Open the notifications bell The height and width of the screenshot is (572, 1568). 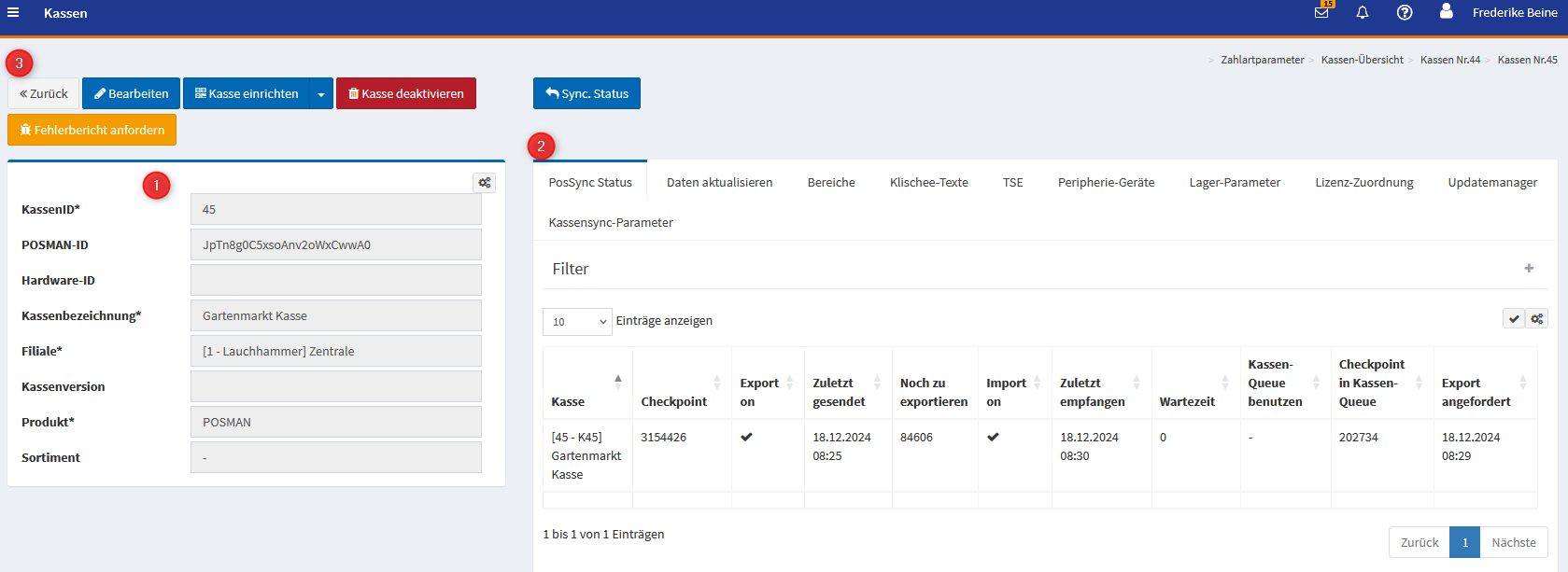(x=1363, y=13)
